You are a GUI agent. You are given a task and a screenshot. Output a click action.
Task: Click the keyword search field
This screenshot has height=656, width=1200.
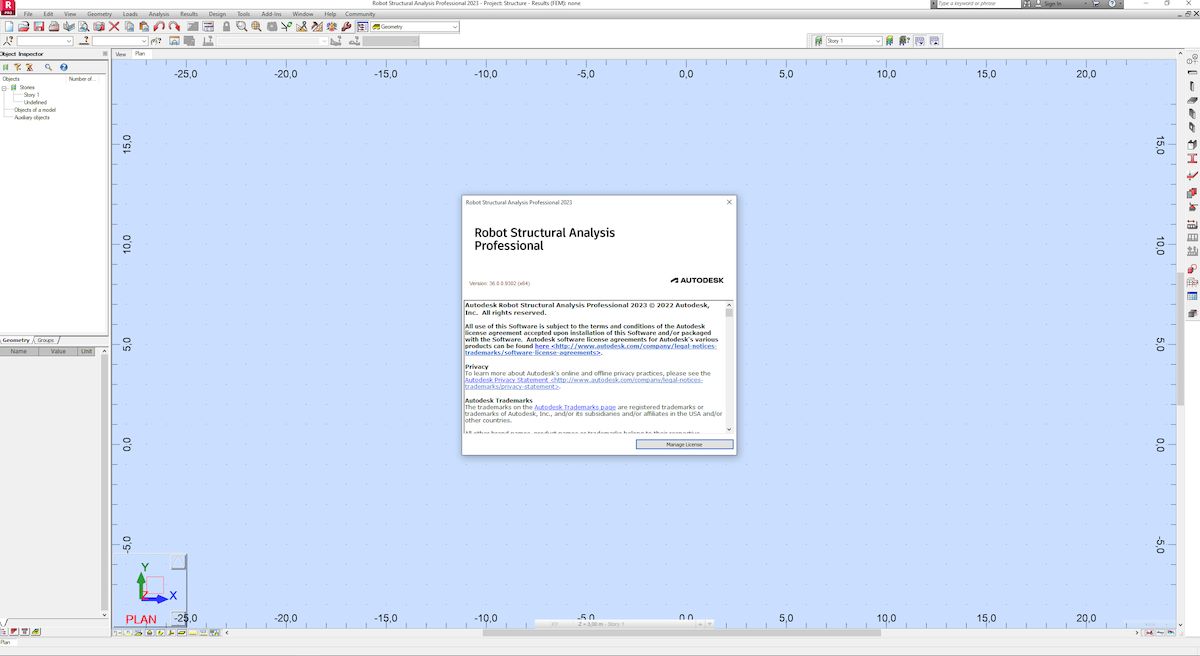click(980, 4)
